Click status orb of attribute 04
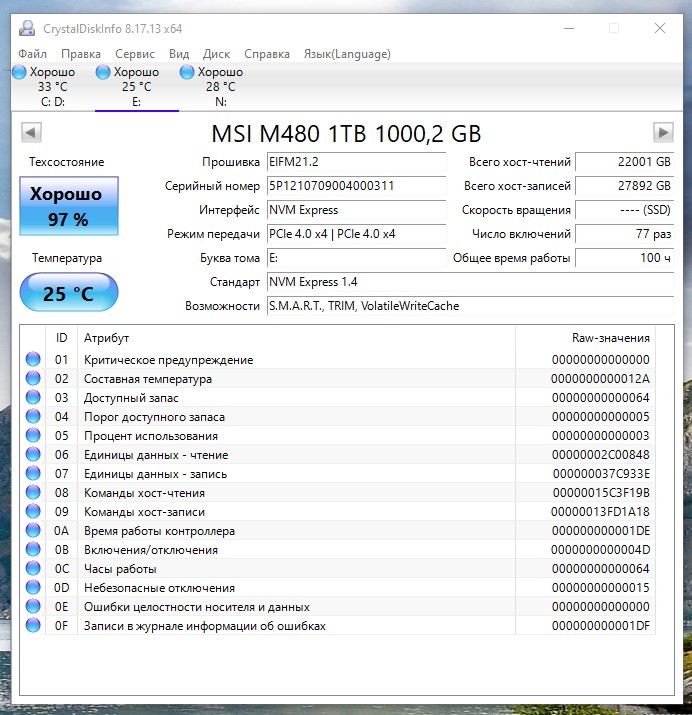 point(33,416)
